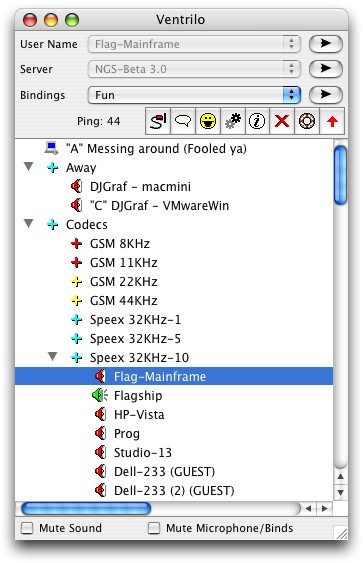This screenshot has width=363, height=563.
Task: Click the red X toolbar icon
Action: (x=282, y=121)
